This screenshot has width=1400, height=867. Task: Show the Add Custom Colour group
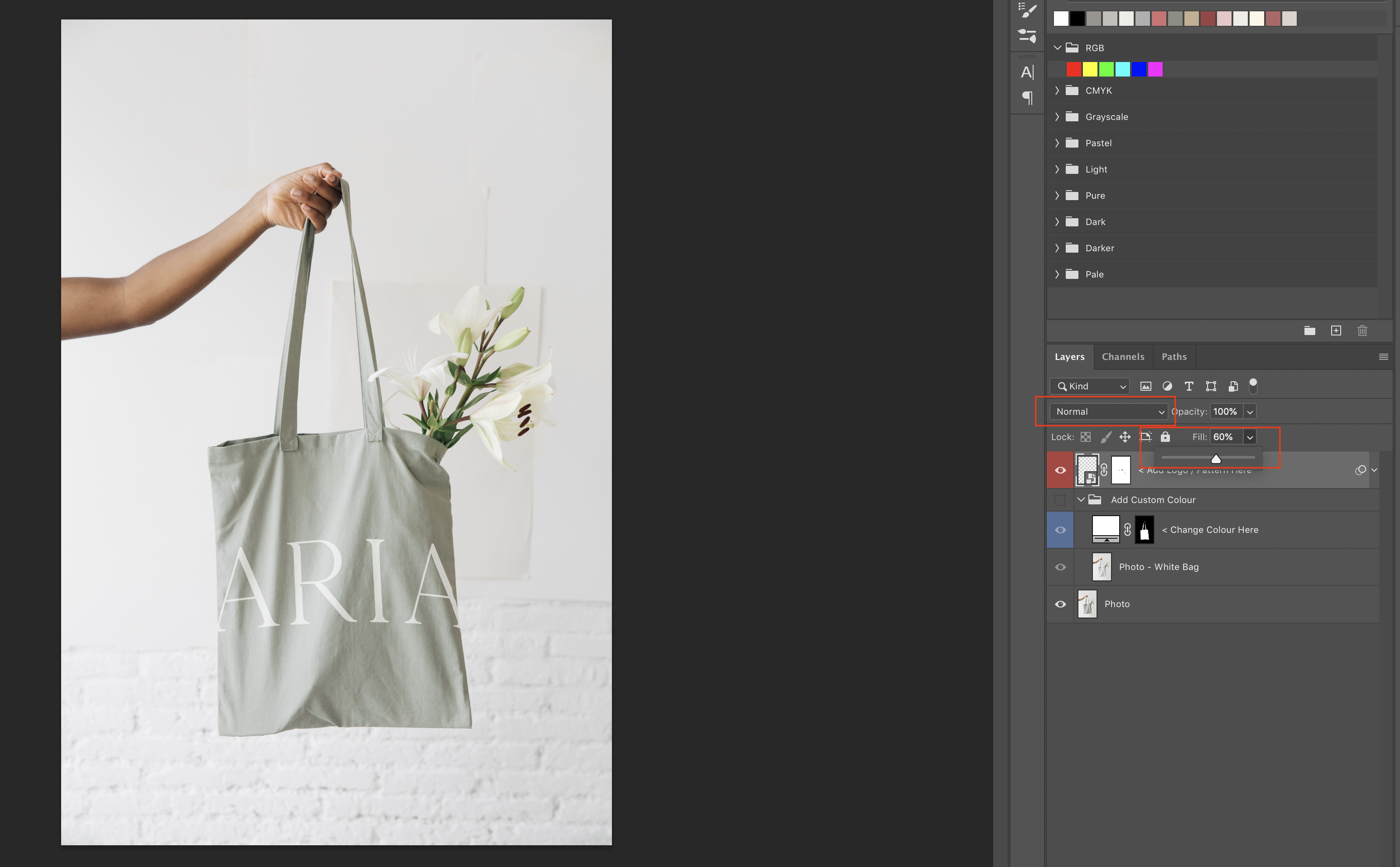(1060, 500)
